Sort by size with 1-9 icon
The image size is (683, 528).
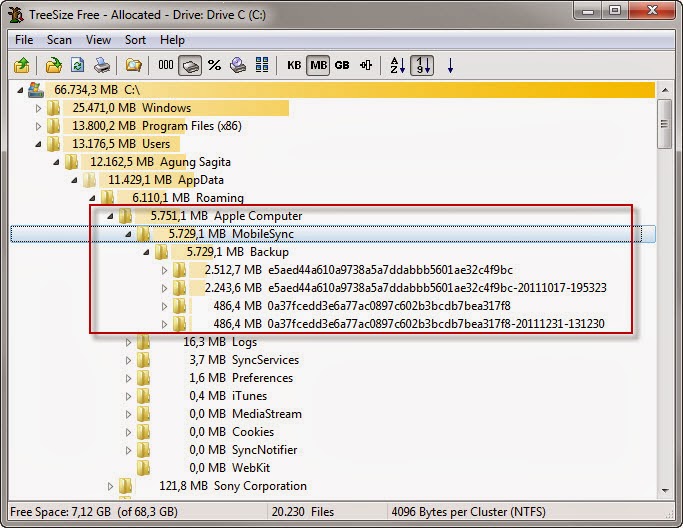[x=422, y=66]
